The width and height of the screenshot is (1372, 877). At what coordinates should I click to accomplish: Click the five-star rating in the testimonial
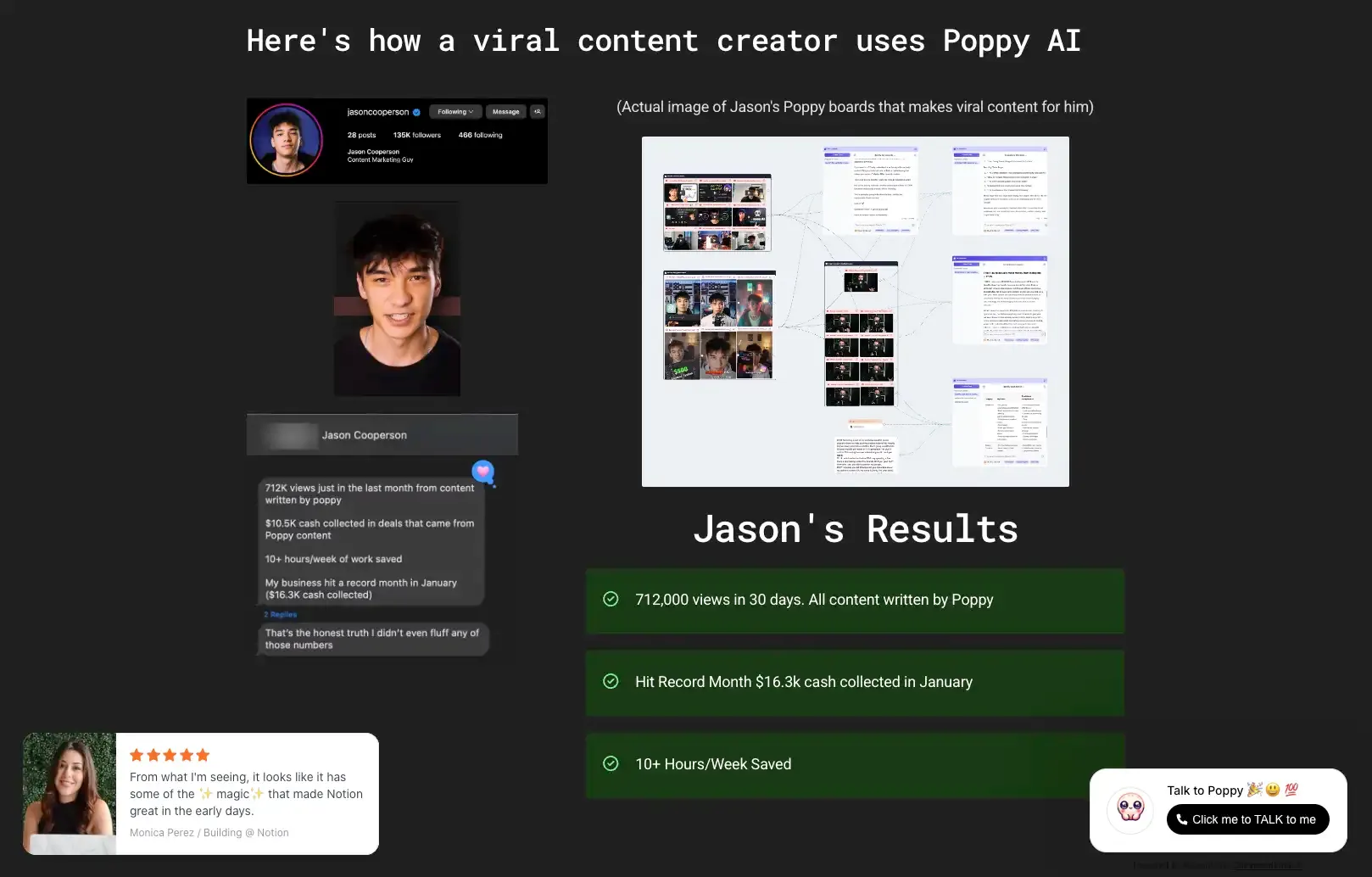(170, 755)
